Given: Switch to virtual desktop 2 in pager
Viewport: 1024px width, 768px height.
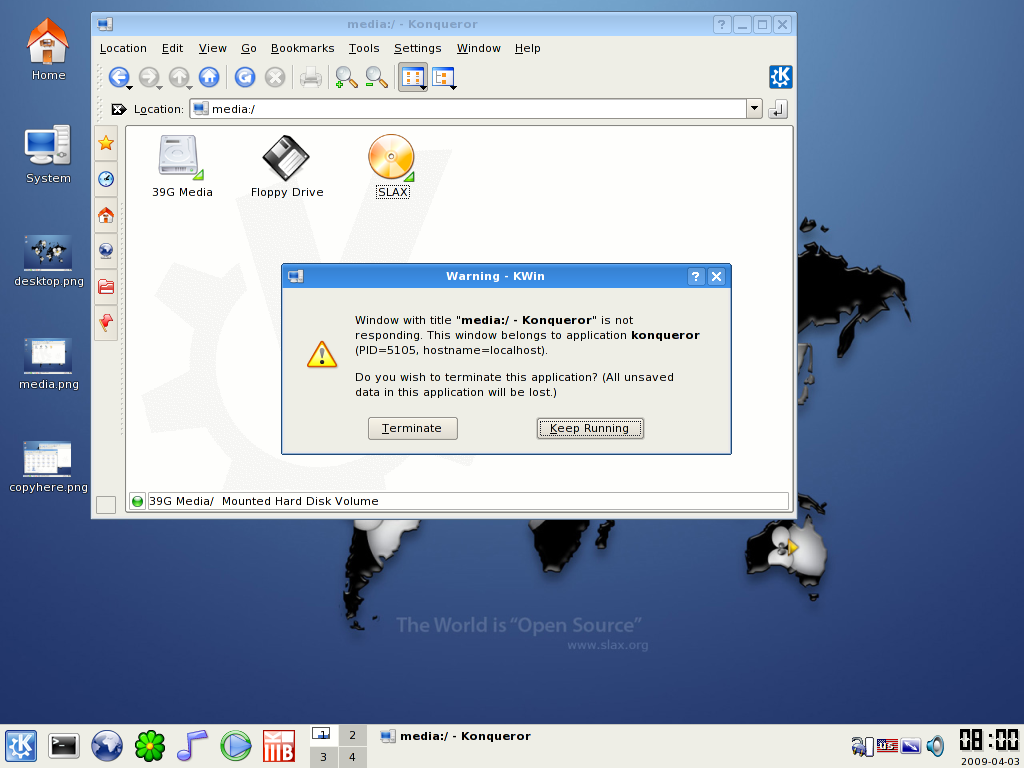Looking at the screenshot, I should click(x=352, y=735).
